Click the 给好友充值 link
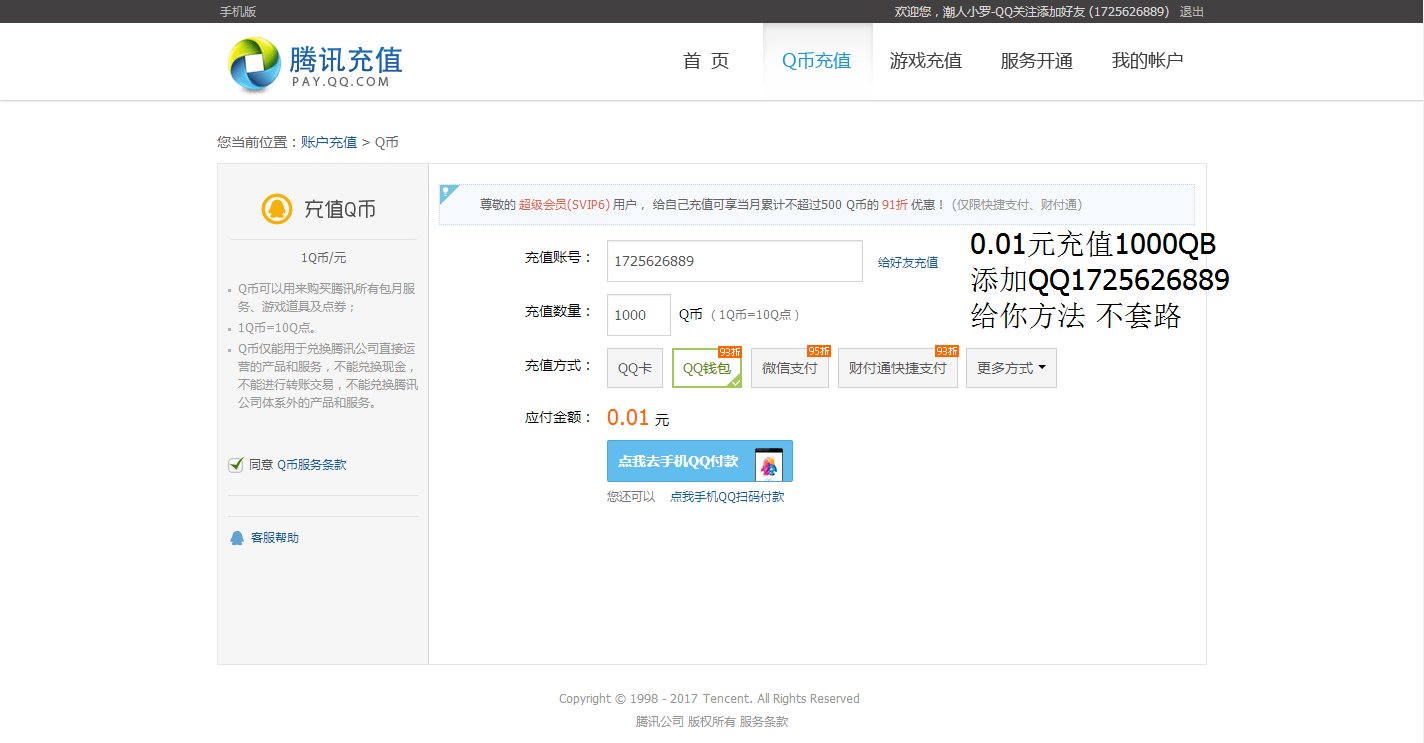The height and width of the screenshot is (743, 1424). point(908,262)
